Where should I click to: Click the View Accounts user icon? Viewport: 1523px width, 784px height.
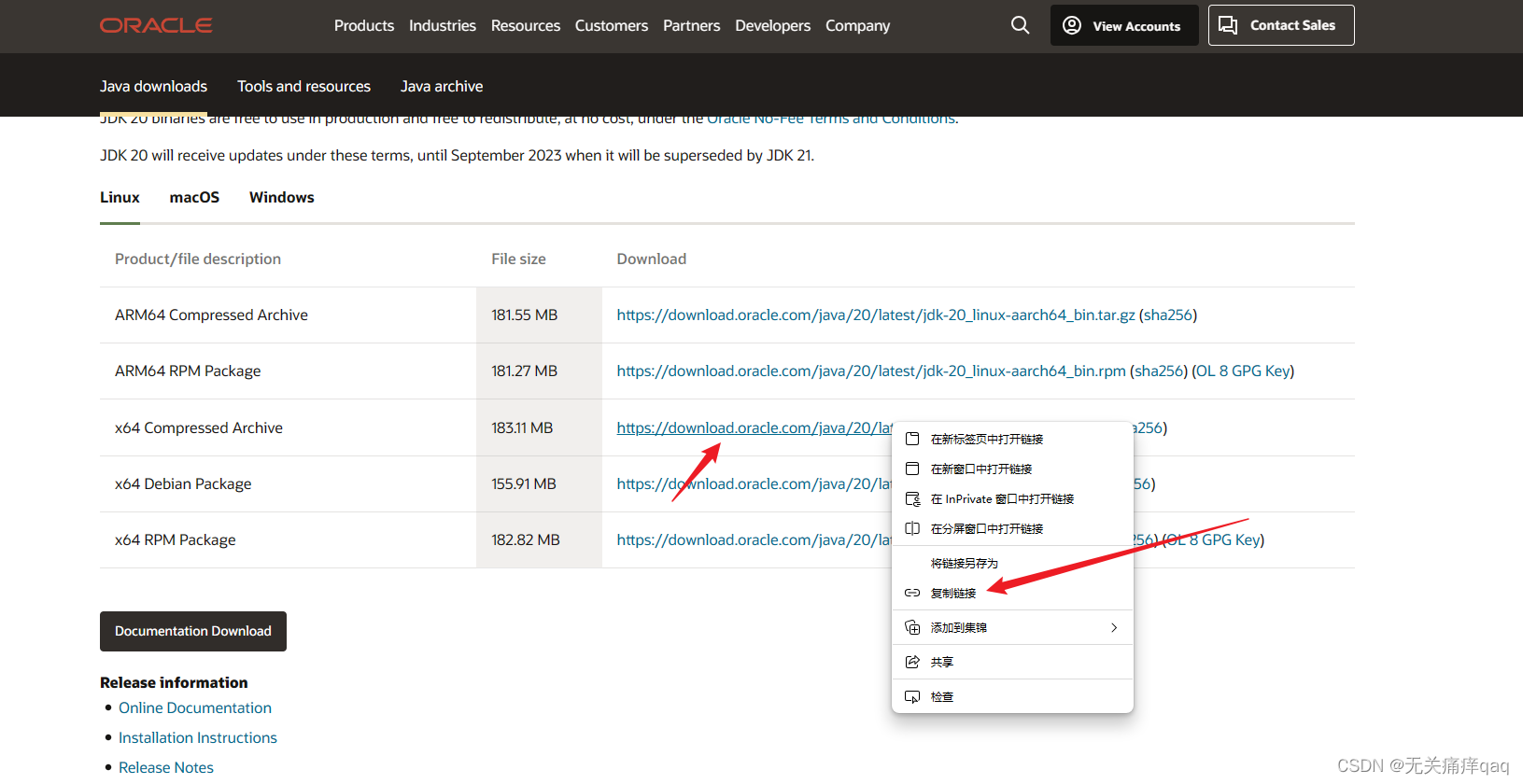click(1072, 25)
